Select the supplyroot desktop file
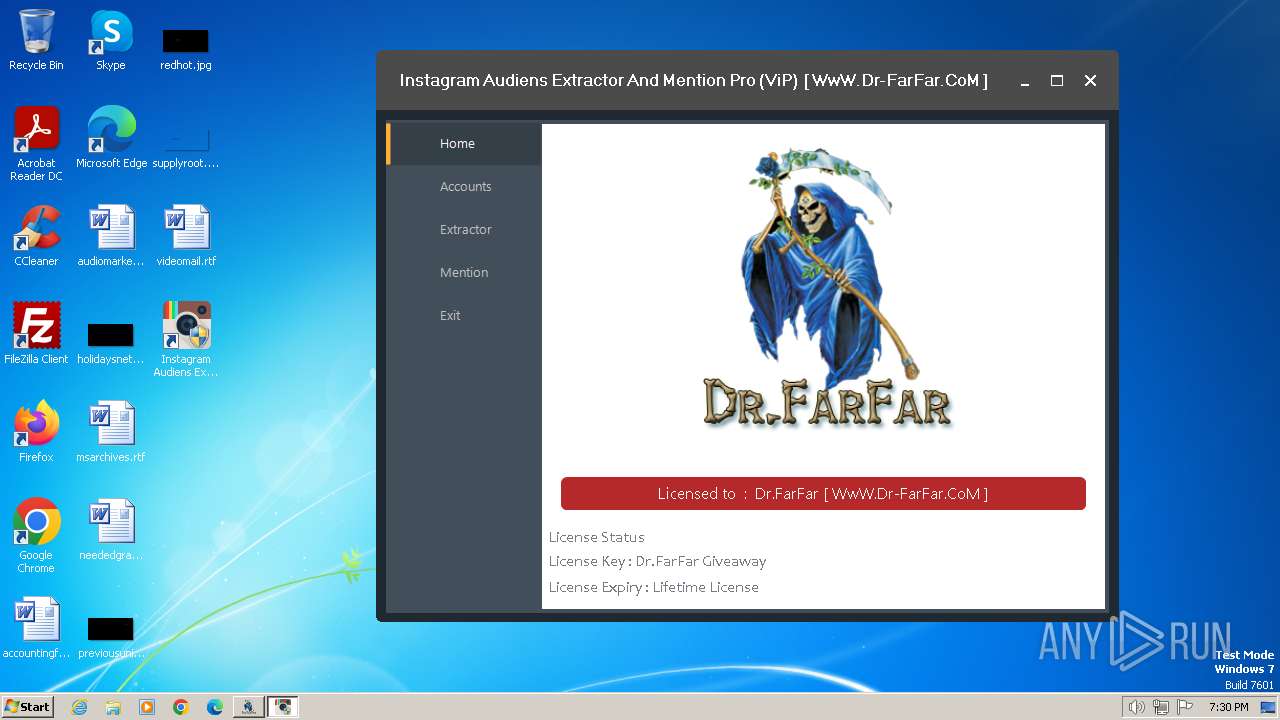This screenshot has height=720, width=1280. (x=186, y=148)
